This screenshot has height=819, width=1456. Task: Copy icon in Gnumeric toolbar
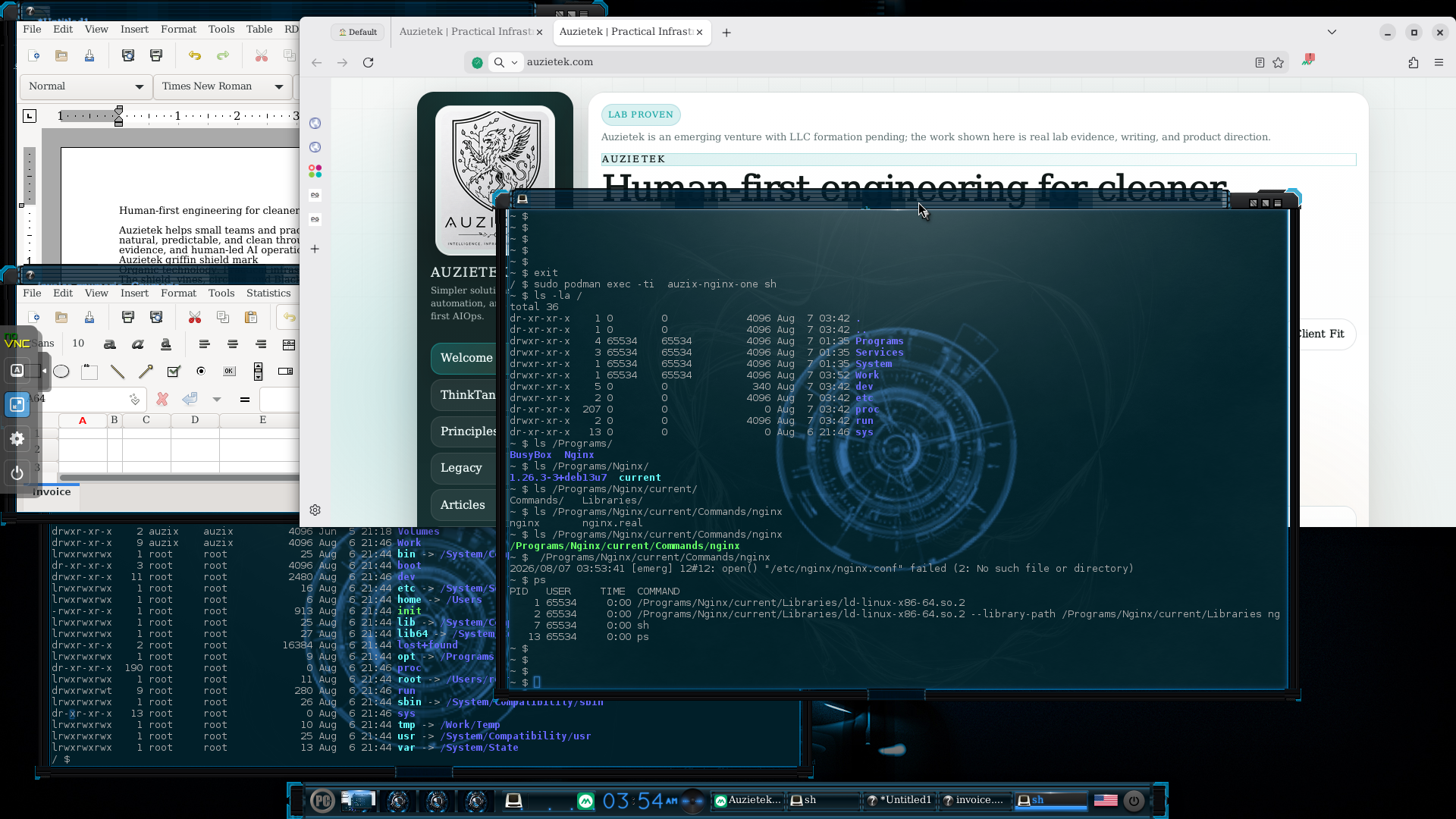(223, 317)
